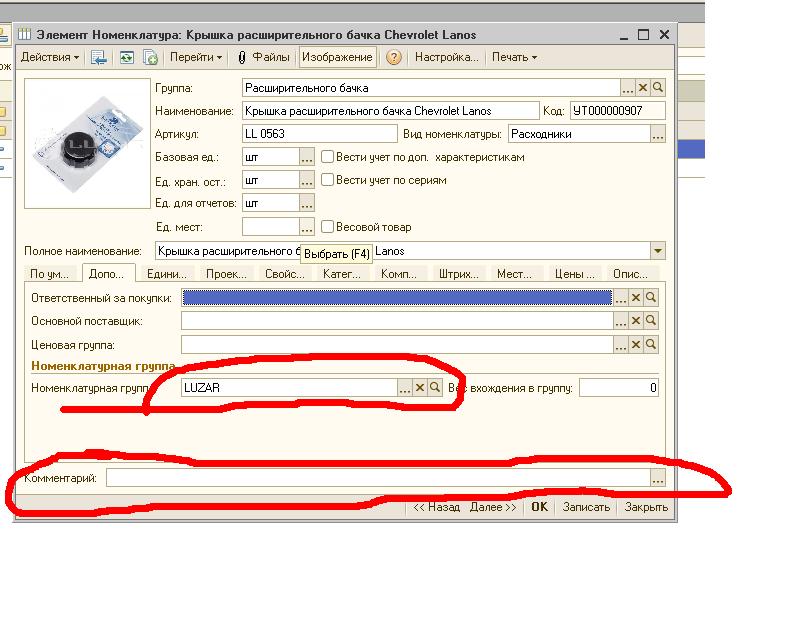This screenshot has width=807, height=617.
Task: Click the paperclip Файлы toolbar button
Action: (264, 57)
